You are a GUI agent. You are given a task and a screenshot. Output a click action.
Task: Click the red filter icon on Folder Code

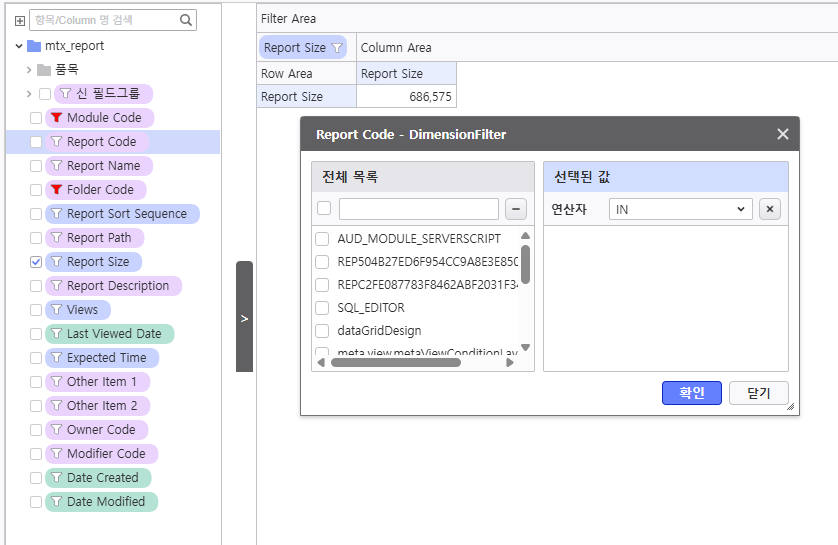(56, 190)
